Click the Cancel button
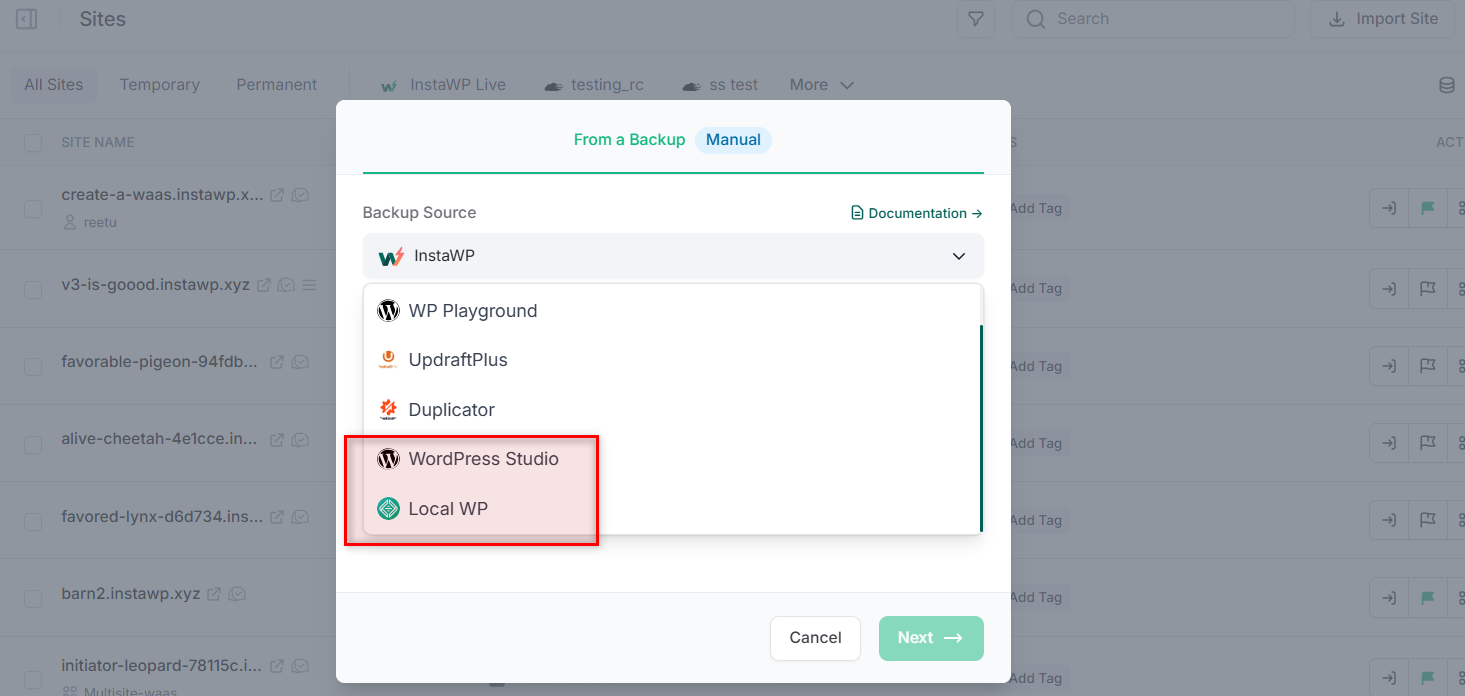 (x=815, y=638)
